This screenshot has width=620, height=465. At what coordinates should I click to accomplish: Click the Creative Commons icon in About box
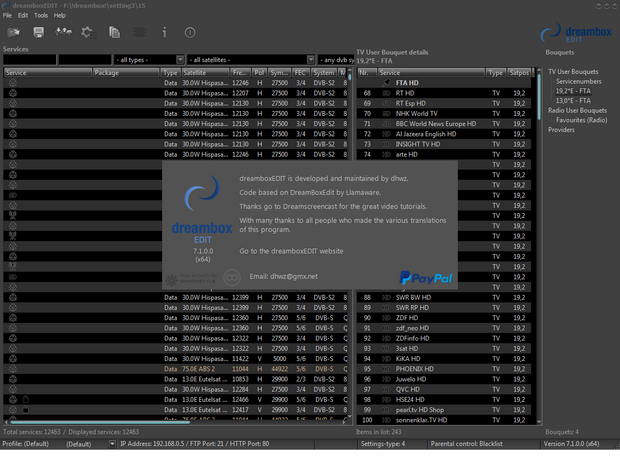pyautogui.click(x=232, y=278)
